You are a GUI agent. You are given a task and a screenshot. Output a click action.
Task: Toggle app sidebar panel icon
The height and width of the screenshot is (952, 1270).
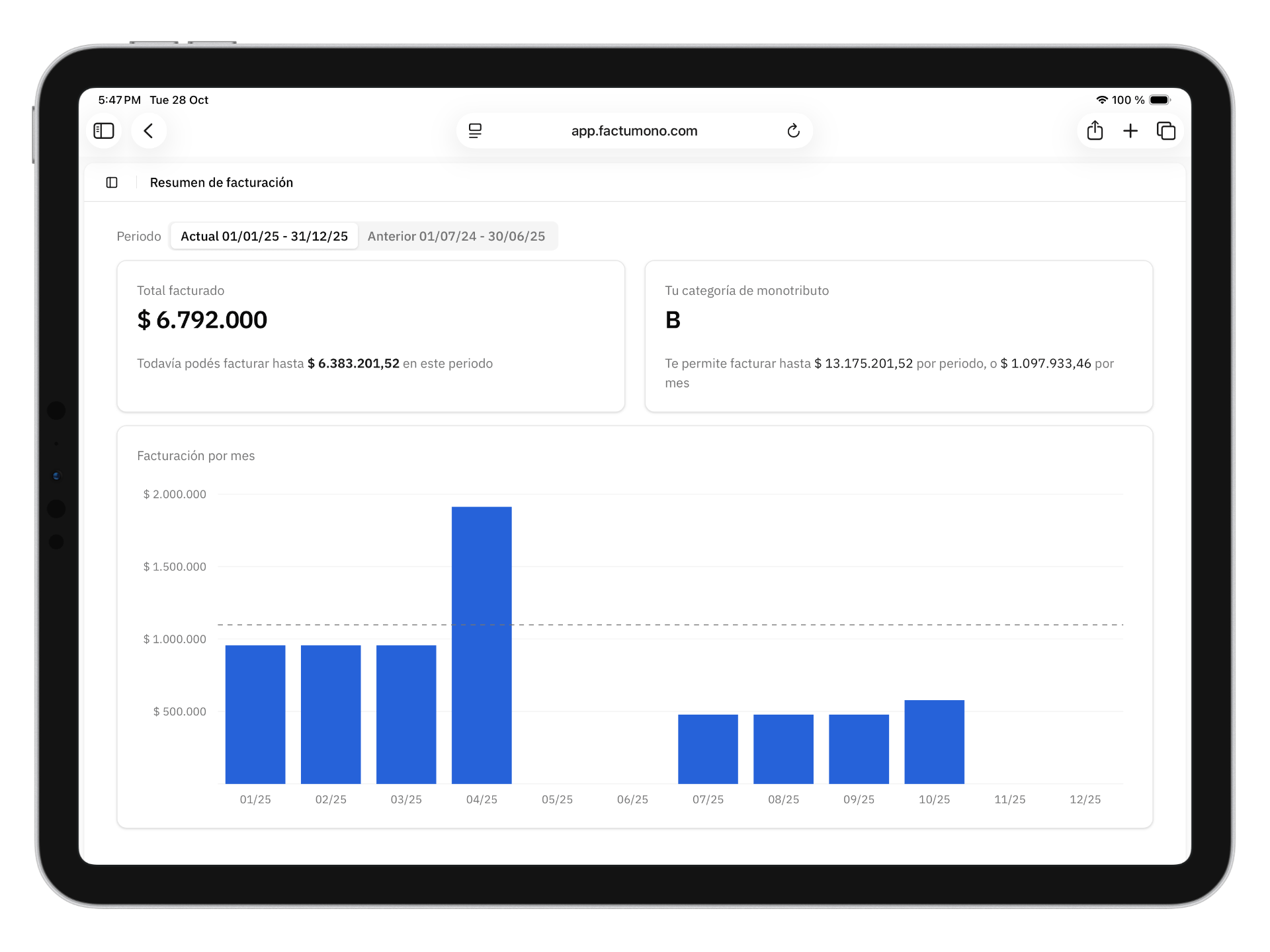tap(112, 182)
